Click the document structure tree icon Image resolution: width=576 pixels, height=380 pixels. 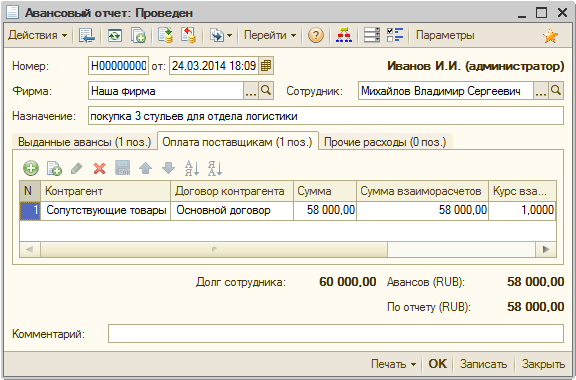tap(344, 35)
